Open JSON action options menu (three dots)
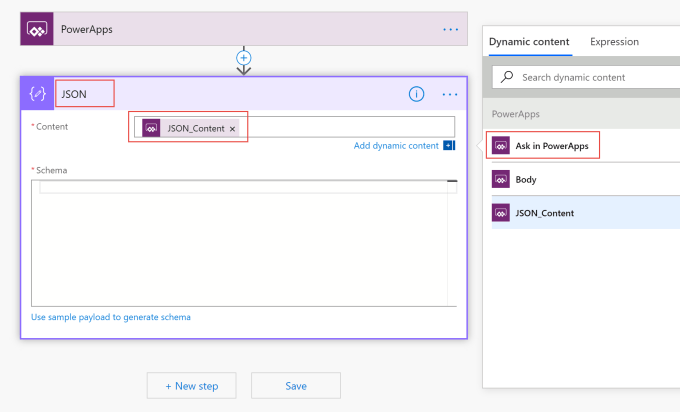The image size is (680, 412). coord(450,94)
